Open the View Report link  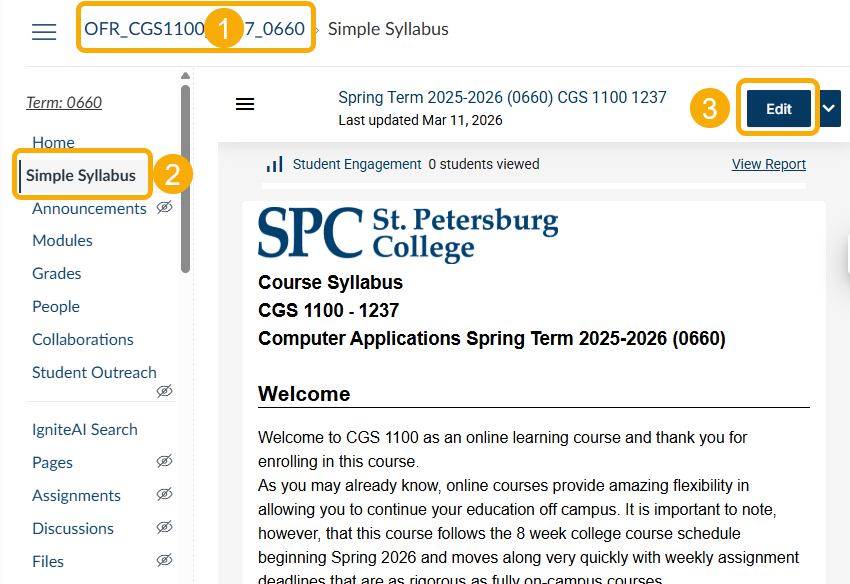[x=768, y=164]
